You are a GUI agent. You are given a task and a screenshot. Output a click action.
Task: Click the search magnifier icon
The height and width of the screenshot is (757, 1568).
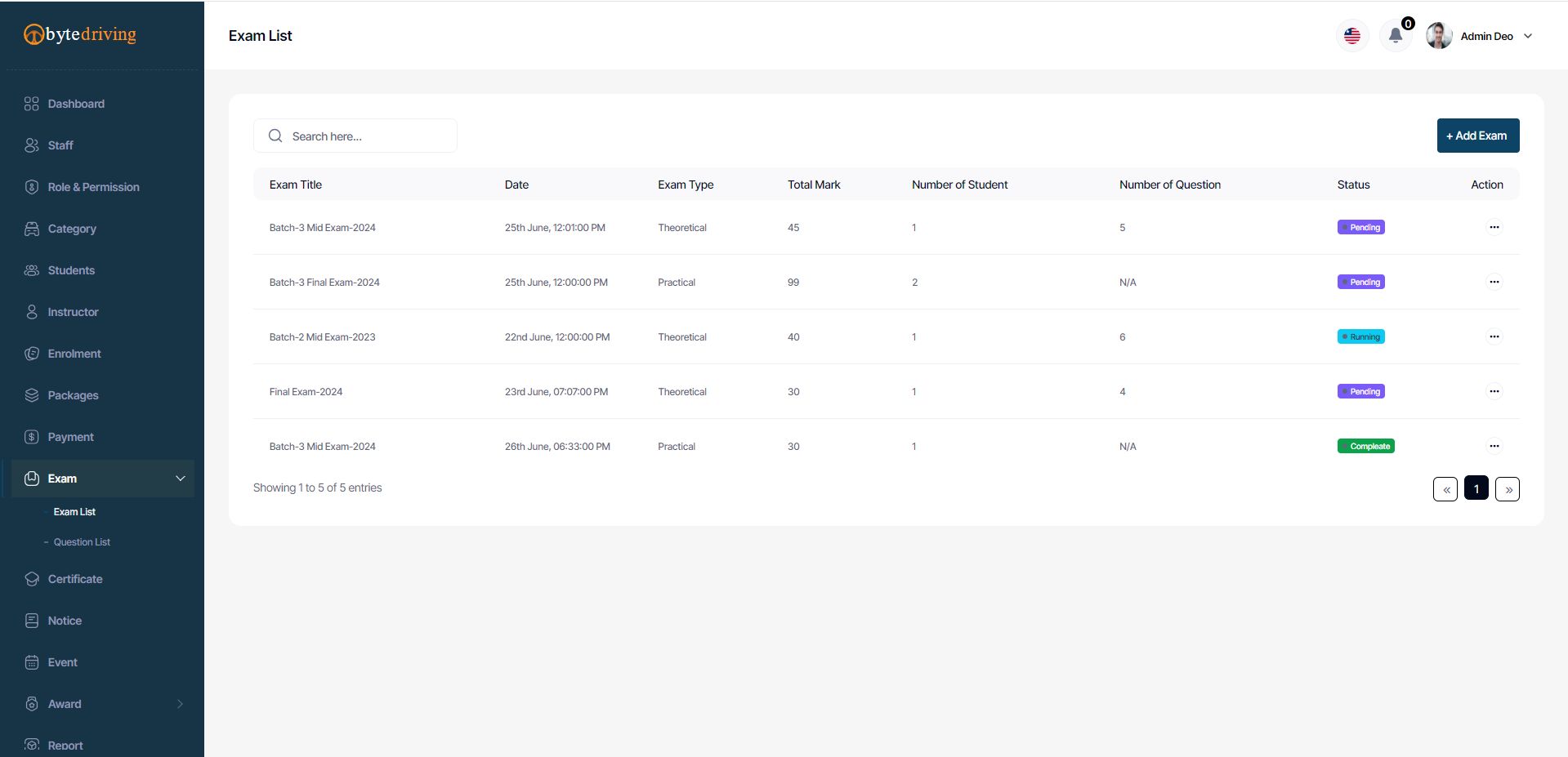point(275,136)
